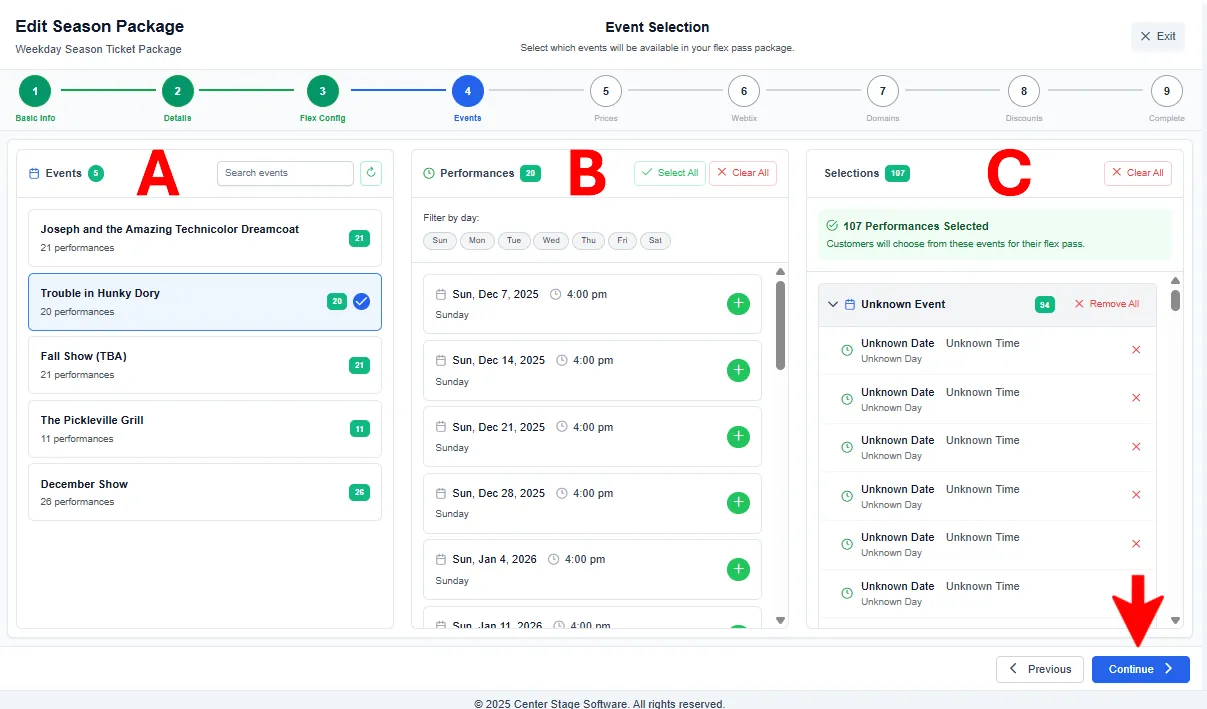
Task: Enable the Thu day filter
Action: (x=588, y=241)
